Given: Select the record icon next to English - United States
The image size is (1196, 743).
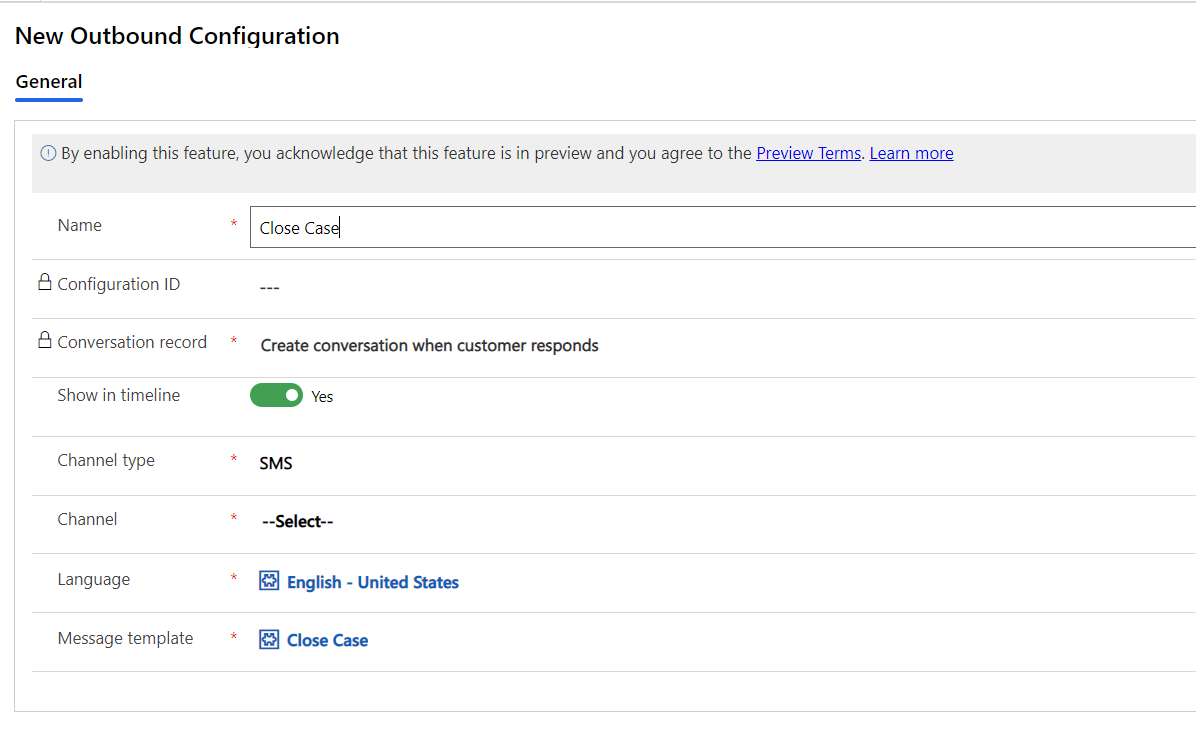Looking at the screenshot, I should tap(269, 580).
